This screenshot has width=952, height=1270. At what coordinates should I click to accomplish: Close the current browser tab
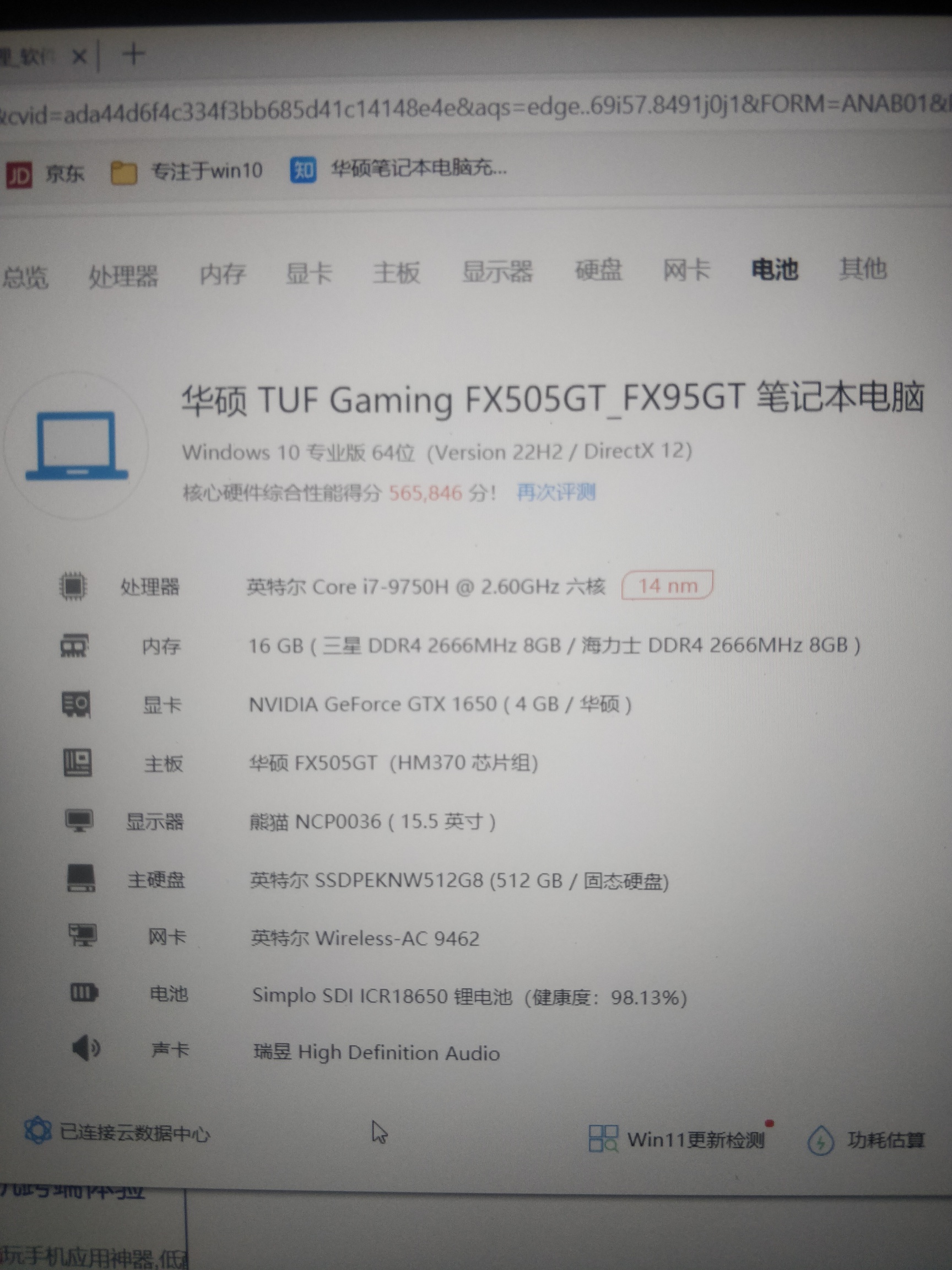(80, 56)
